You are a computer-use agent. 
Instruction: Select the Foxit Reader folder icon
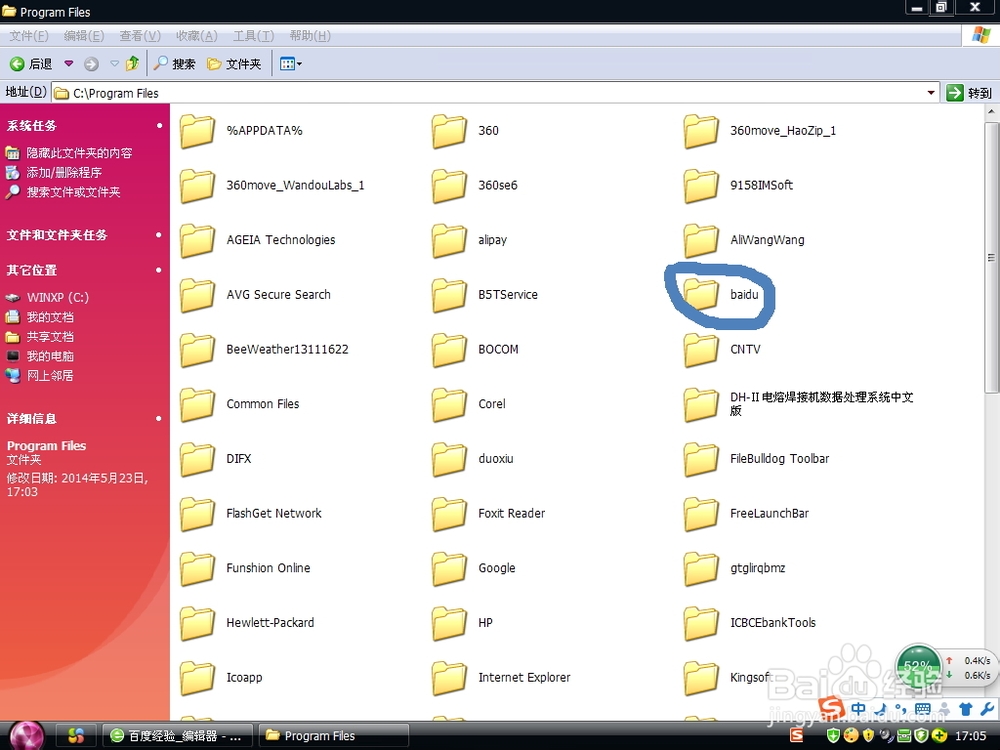tap(449, 514)
